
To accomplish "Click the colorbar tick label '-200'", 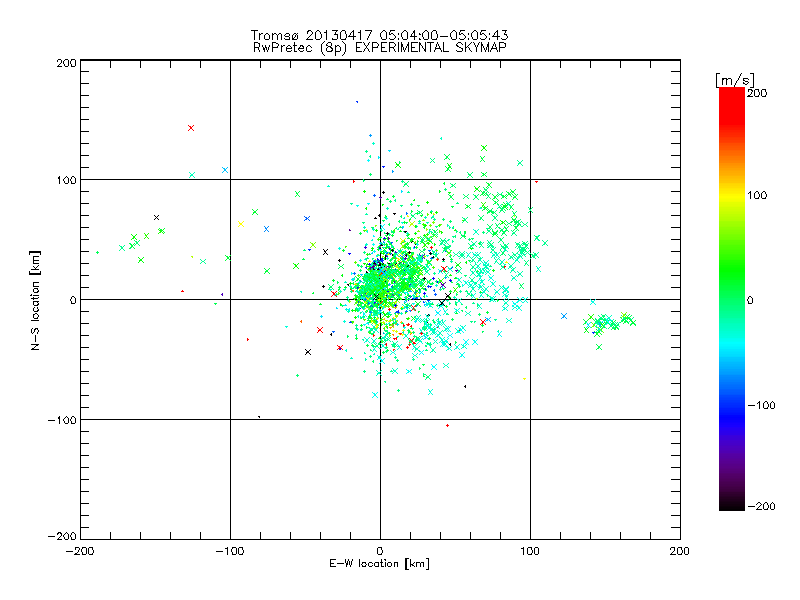I will click(x=761, y=506).
